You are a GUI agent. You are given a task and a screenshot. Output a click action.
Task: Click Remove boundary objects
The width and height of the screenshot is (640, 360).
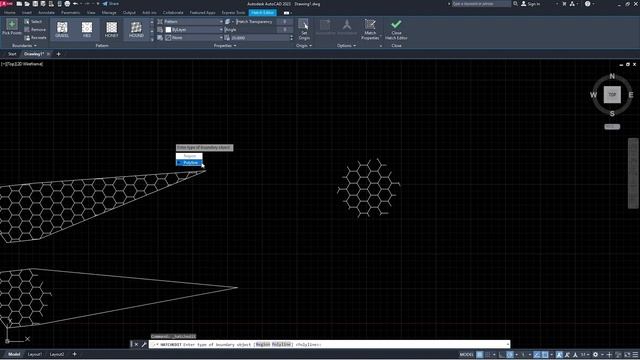(x=35, y=30)
